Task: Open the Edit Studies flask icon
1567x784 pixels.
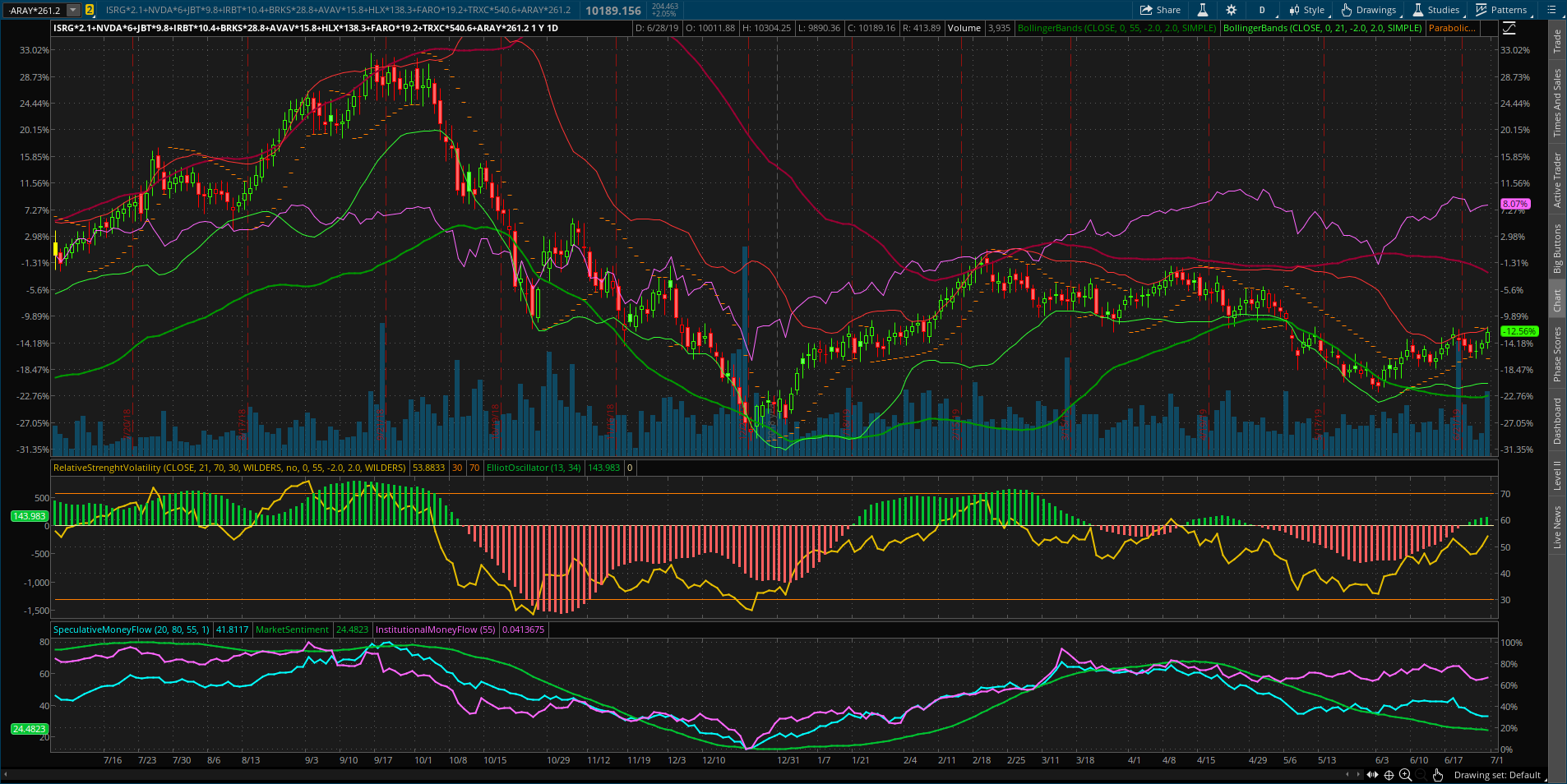Action: [1202, 10]
